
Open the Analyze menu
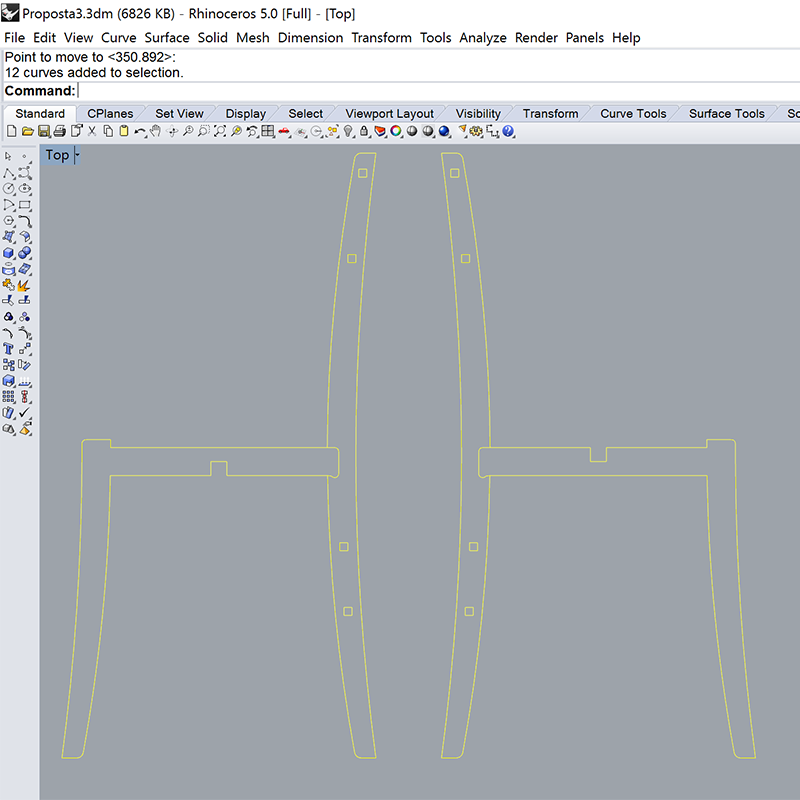tap(483, 38)
